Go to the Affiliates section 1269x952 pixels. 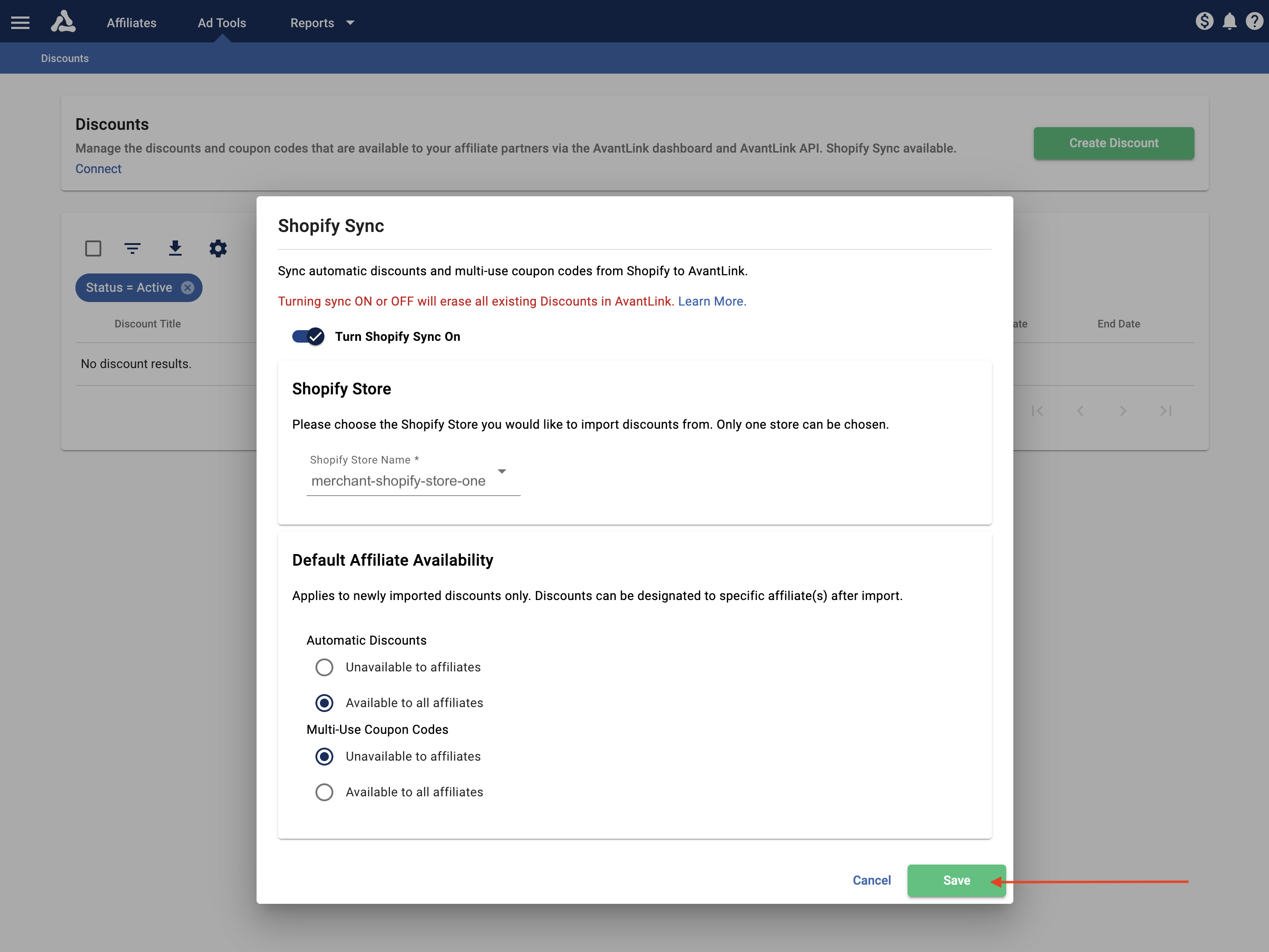tap(131, 23)
